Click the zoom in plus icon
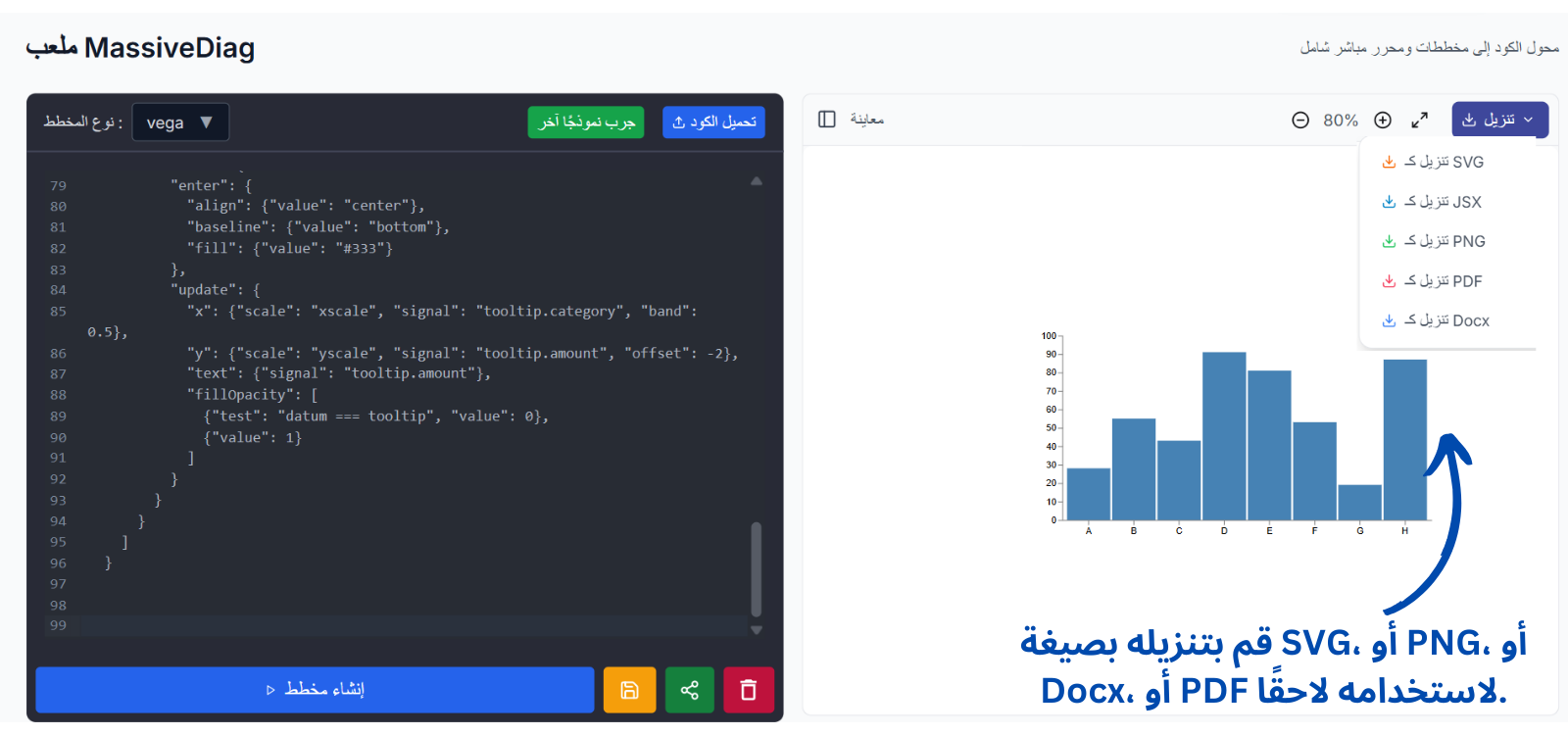 [x=1383, y=121]
